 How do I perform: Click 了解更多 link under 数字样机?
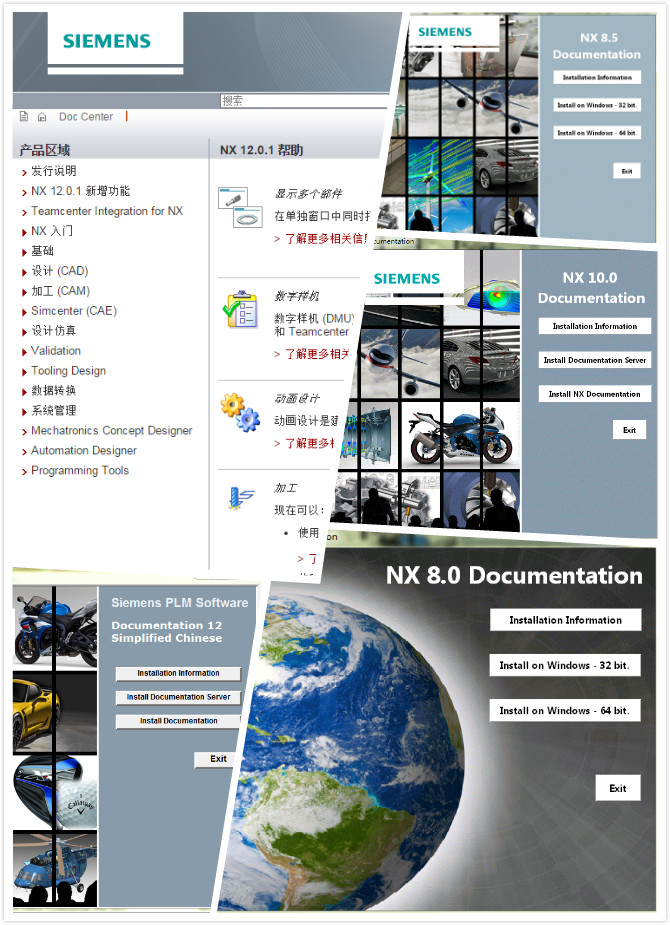pos(313,354)
